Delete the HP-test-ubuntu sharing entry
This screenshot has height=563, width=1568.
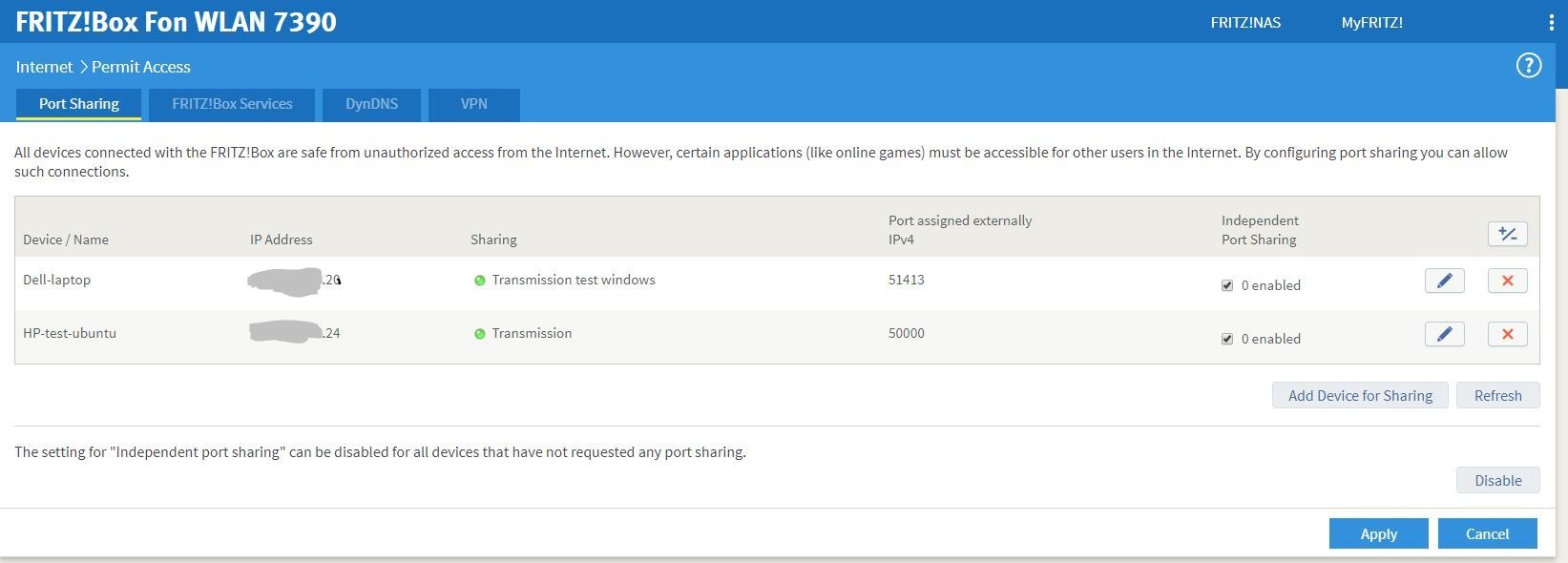[x=1507, y=334]
